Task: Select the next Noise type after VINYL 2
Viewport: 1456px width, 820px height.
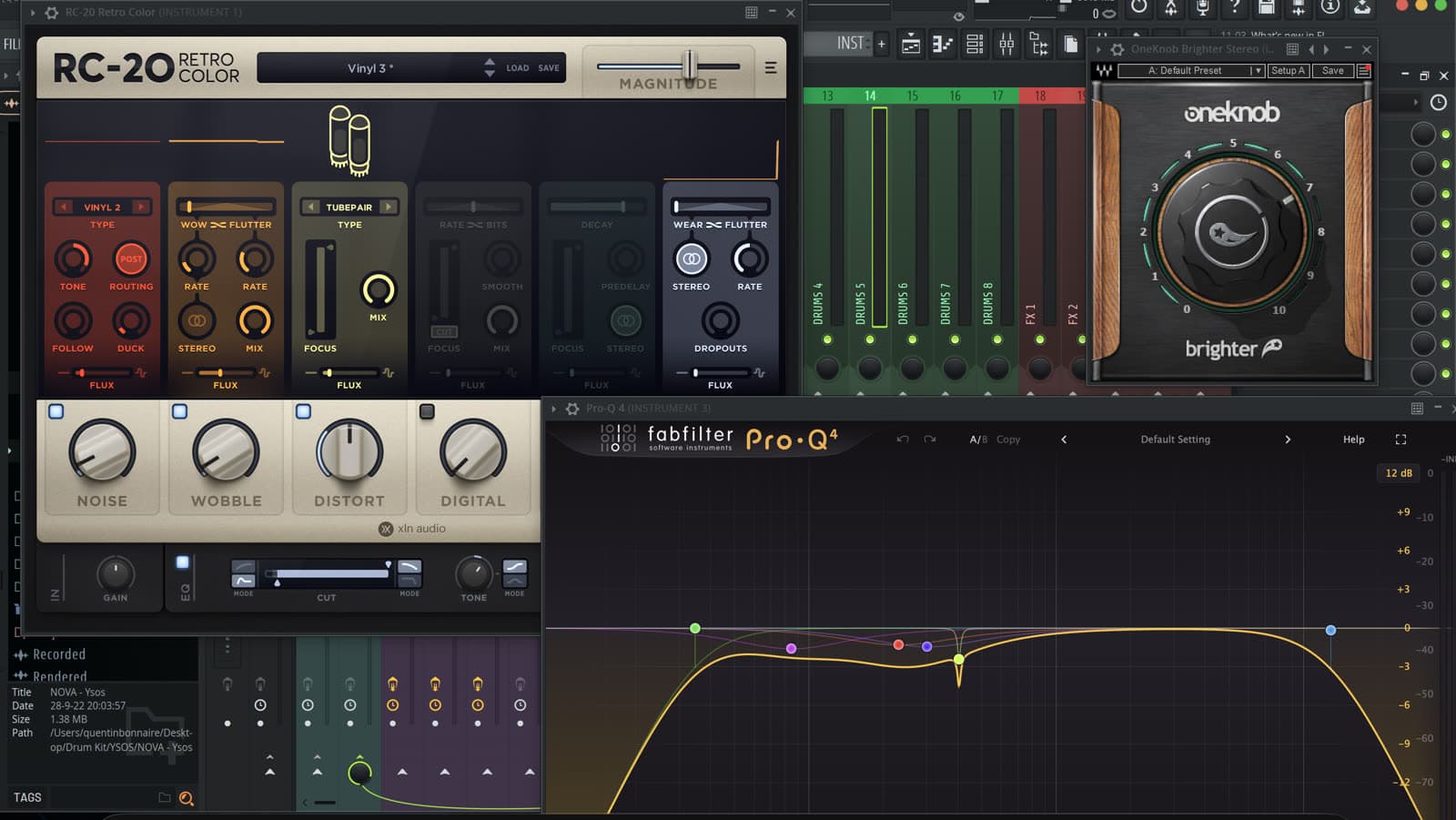Action: point(141,208)
